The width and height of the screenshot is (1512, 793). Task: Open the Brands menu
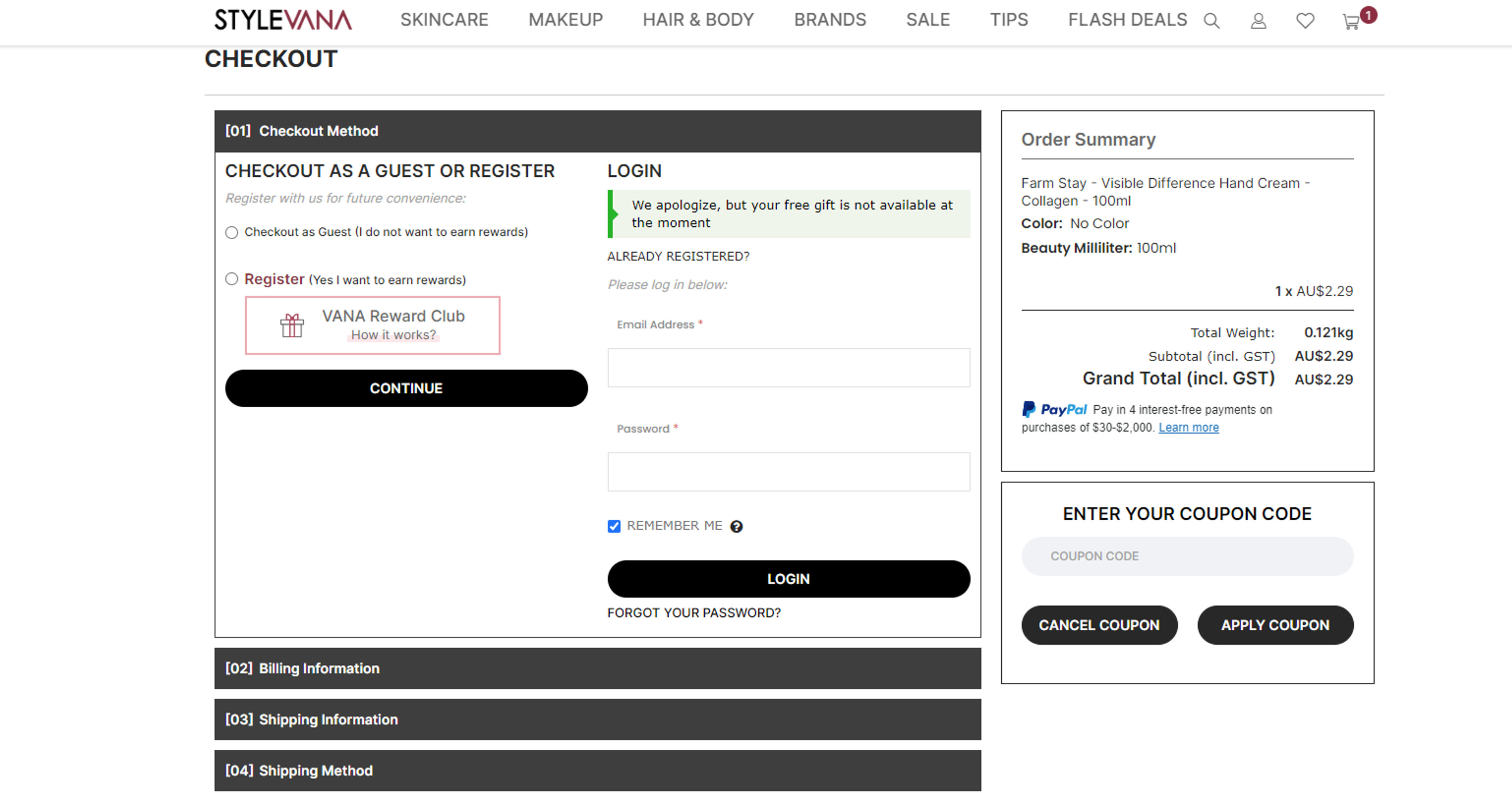(x=830, y=20)
